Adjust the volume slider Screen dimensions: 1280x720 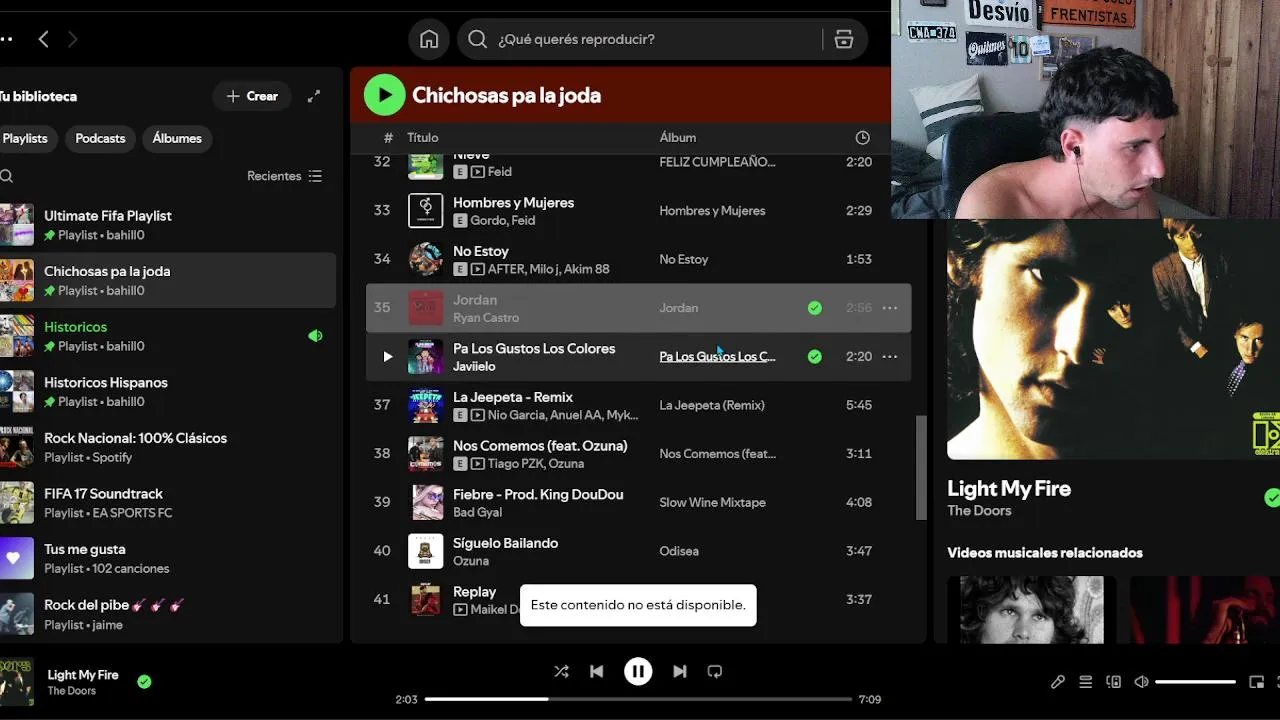[x=1195, y=682]
